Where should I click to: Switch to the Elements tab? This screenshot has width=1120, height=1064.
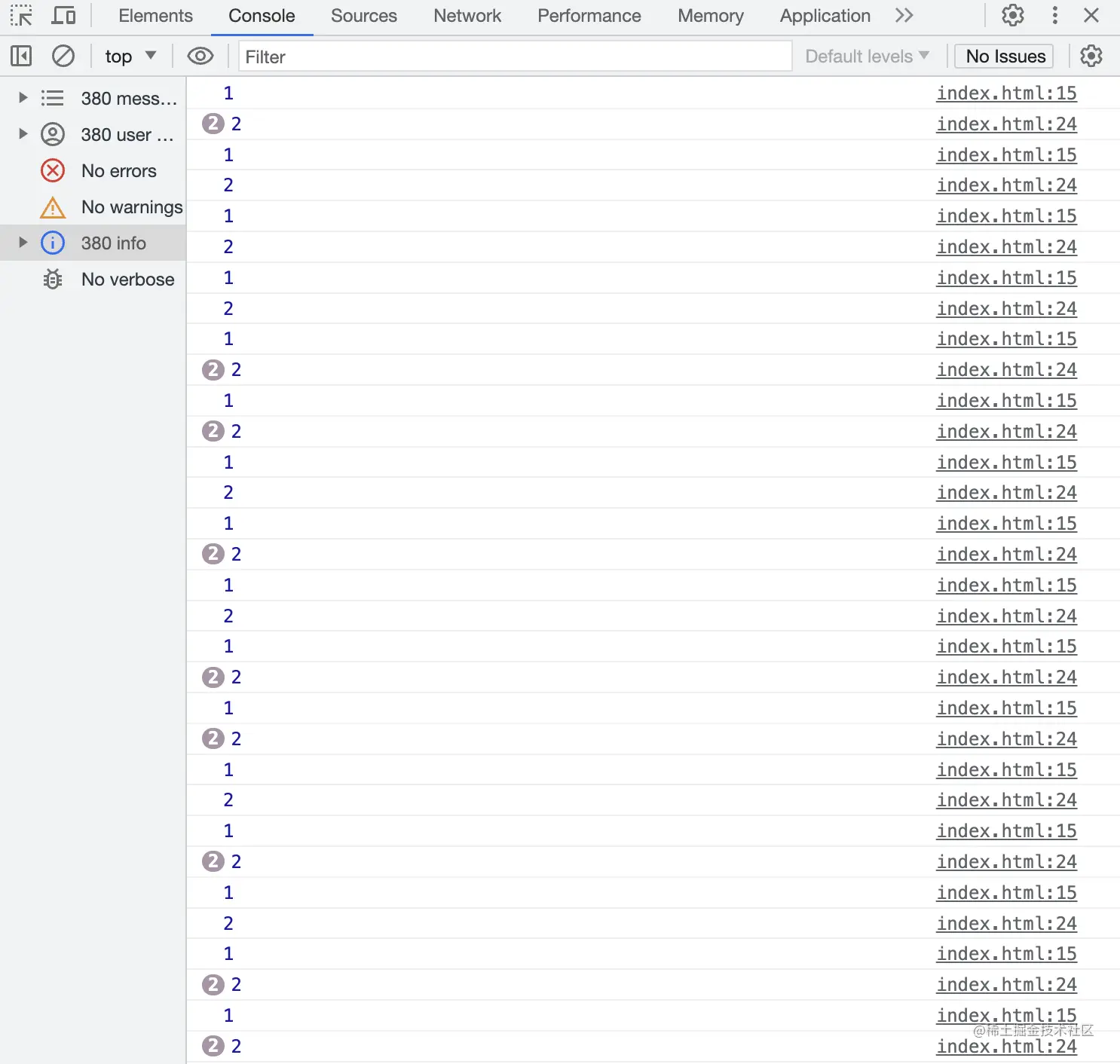click(155, 16)
